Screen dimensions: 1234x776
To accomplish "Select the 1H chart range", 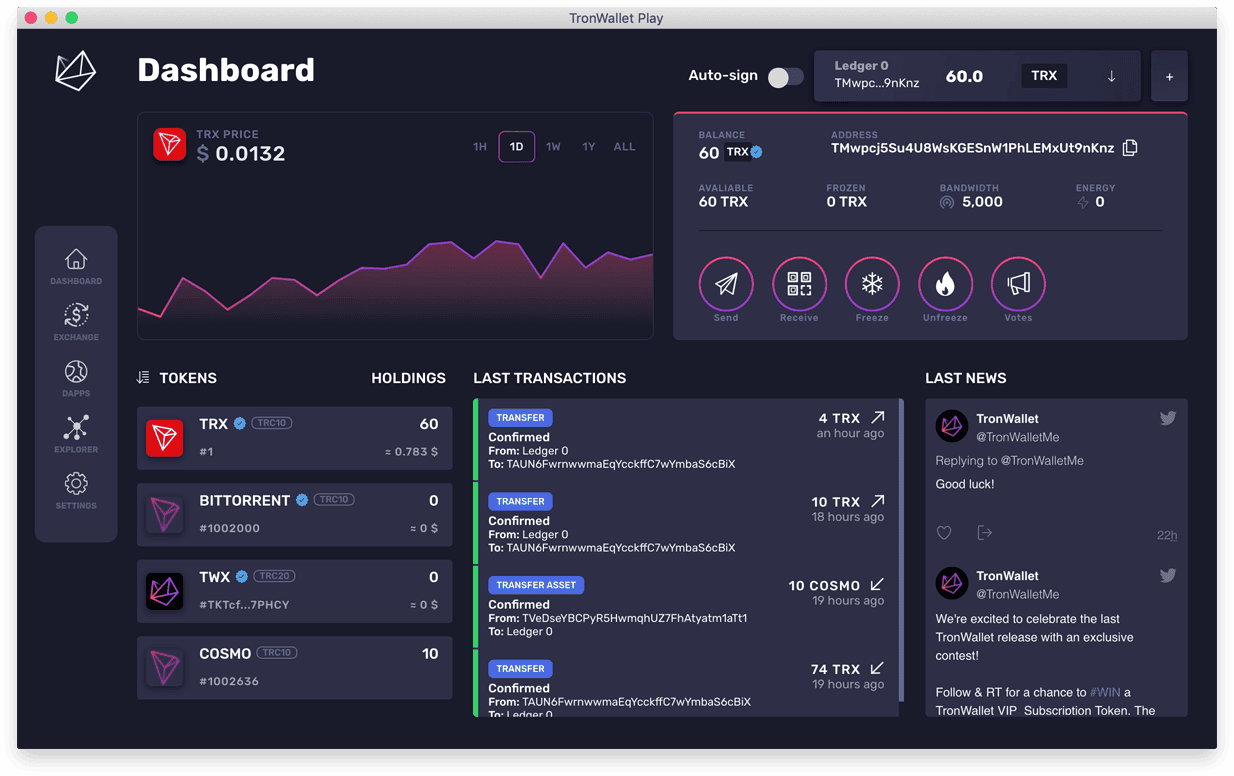I will pyautogui.click(x=480, y=147).
